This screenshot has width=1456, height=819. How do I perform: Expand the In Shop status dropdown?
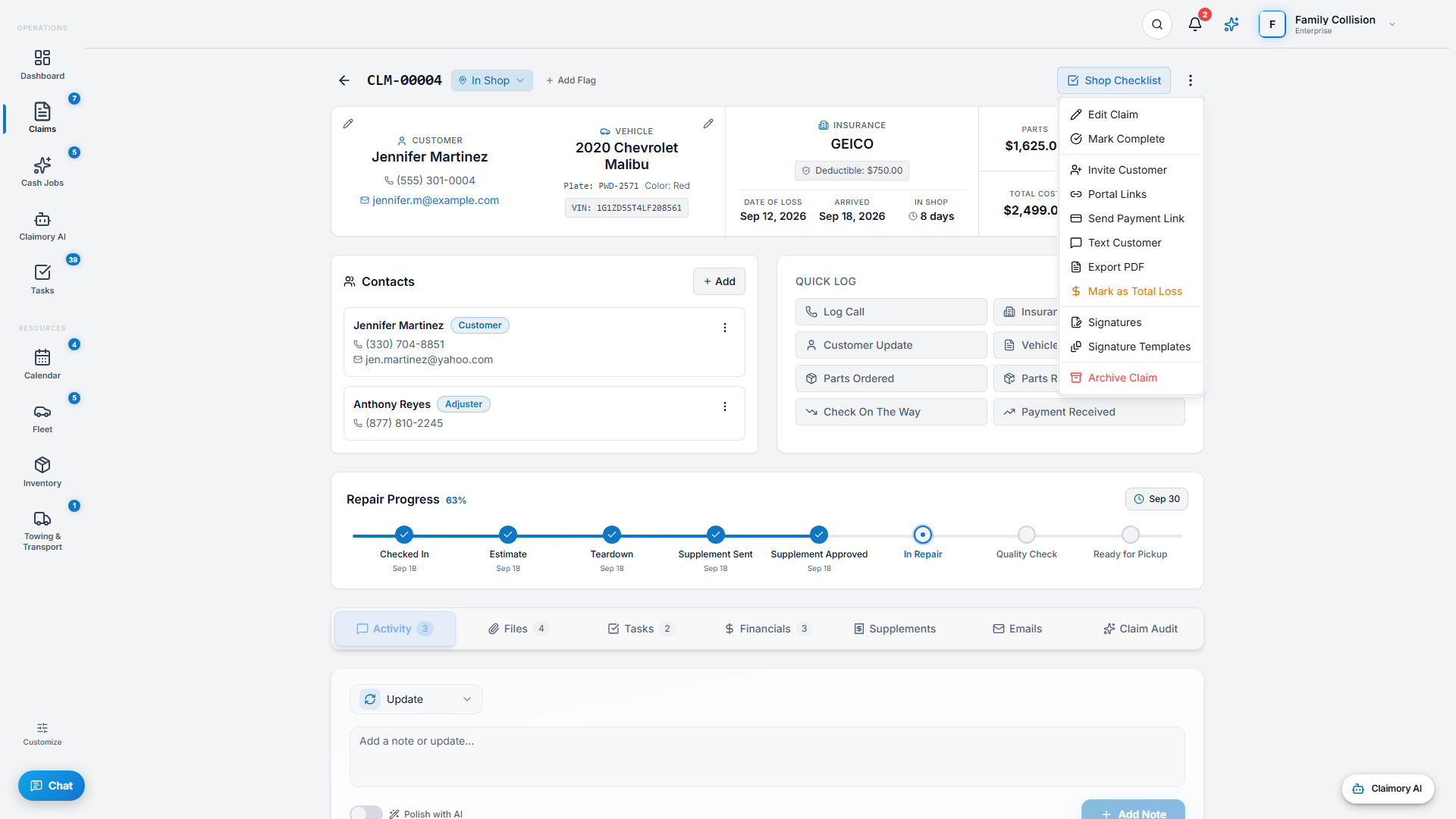click(492, 80)
